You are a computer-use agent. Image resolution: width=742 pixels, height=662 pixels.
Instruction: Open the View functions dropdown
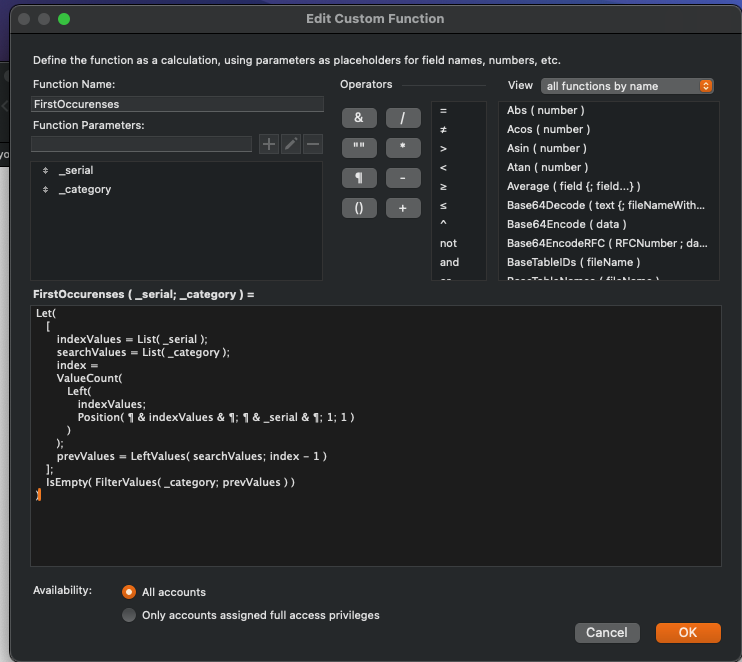pyautogui.click(x=627, y=86)
